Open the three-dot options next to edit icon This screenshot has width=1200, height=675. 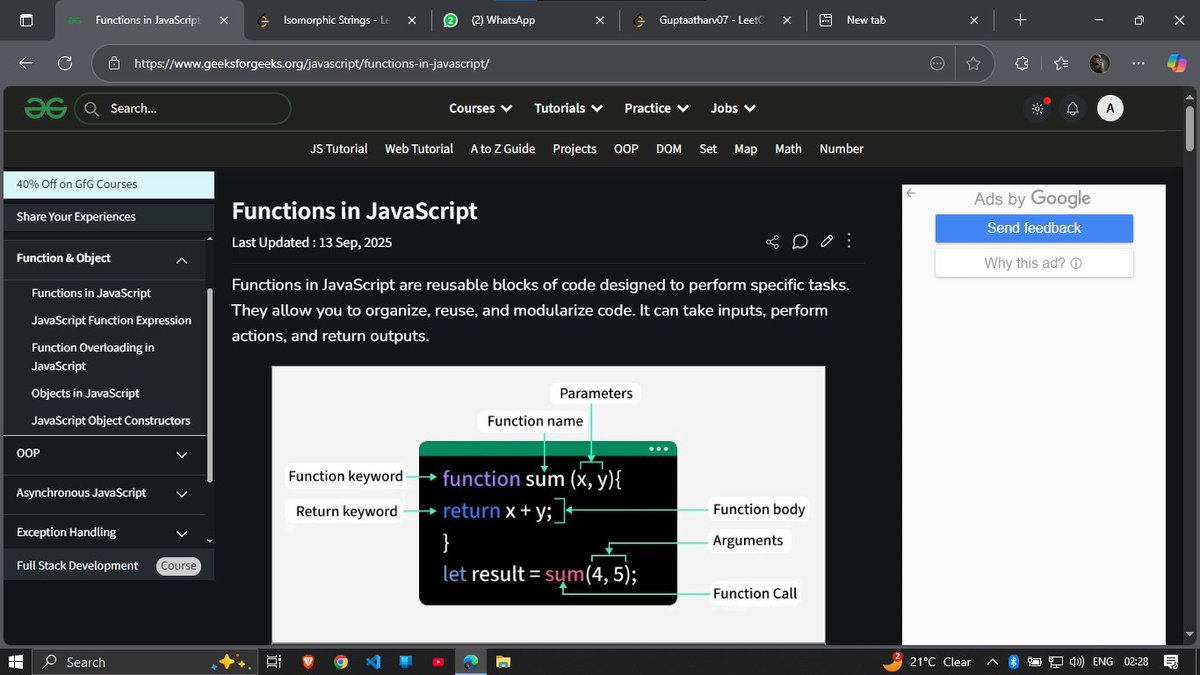click(x=848, y=240)
